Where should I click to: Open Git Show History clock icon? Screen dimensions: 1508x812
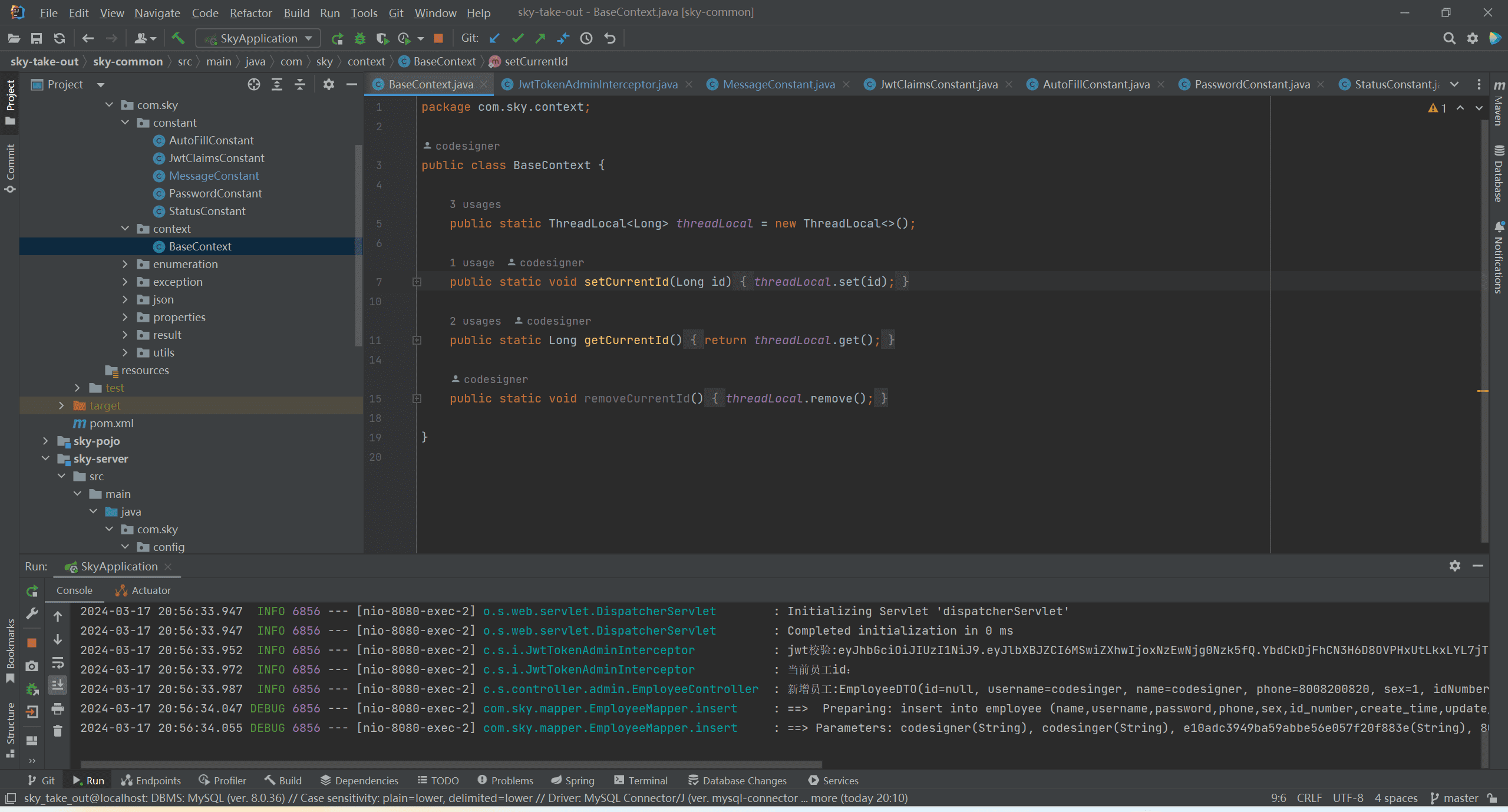586,38
